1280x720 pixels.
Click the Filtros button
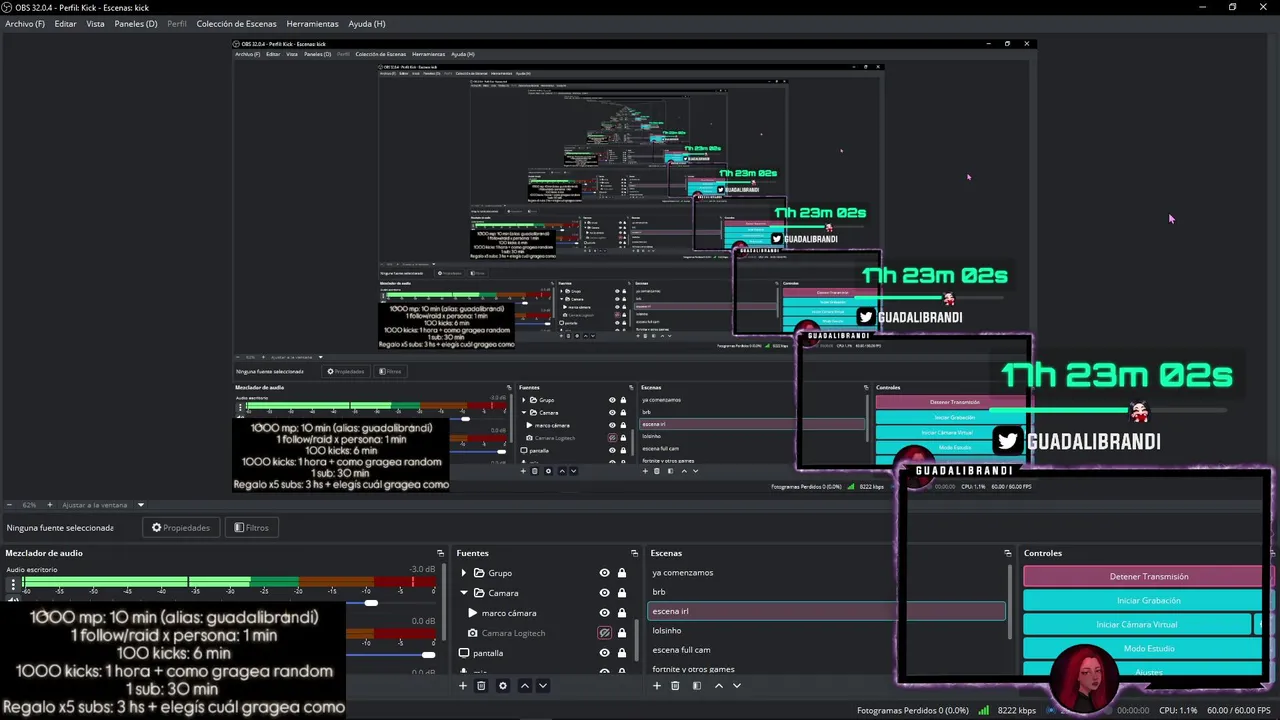[251, 527]
